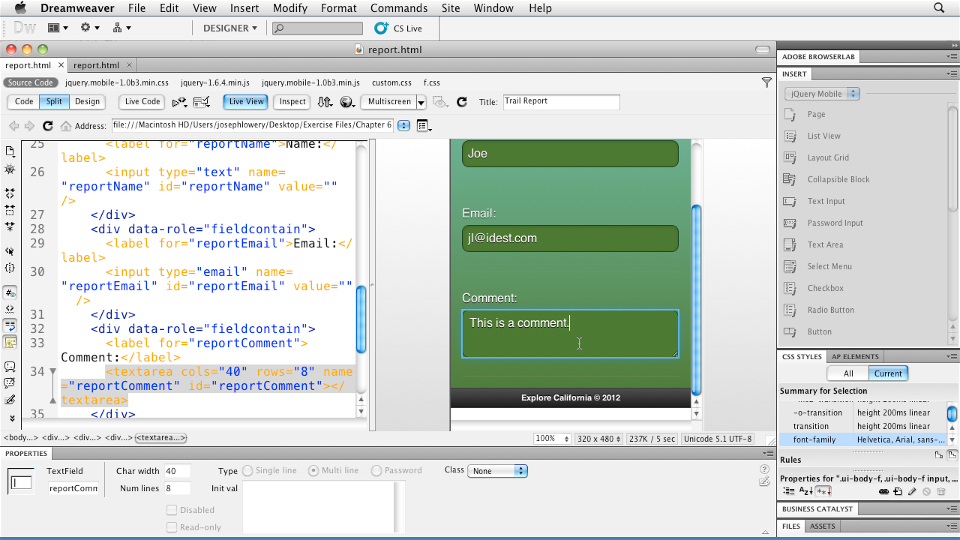Click the Home icon in address bar

[x=66, y=126]
